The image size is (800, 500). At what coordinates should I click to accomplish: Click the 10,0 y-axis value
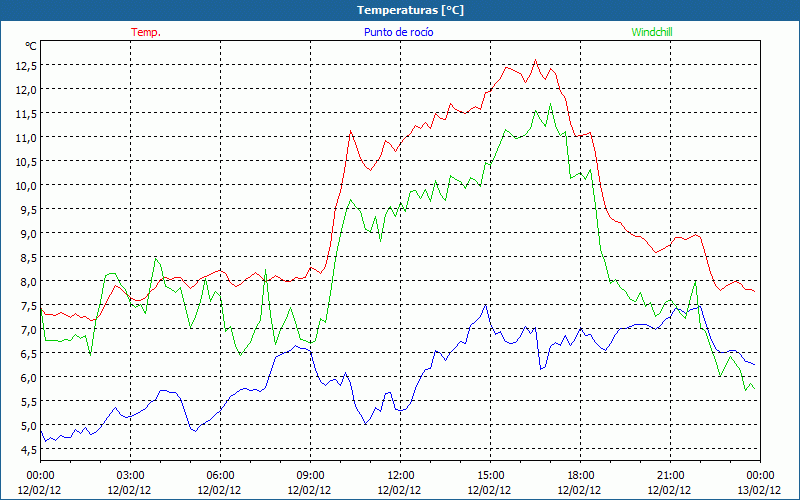coord(26,185)
